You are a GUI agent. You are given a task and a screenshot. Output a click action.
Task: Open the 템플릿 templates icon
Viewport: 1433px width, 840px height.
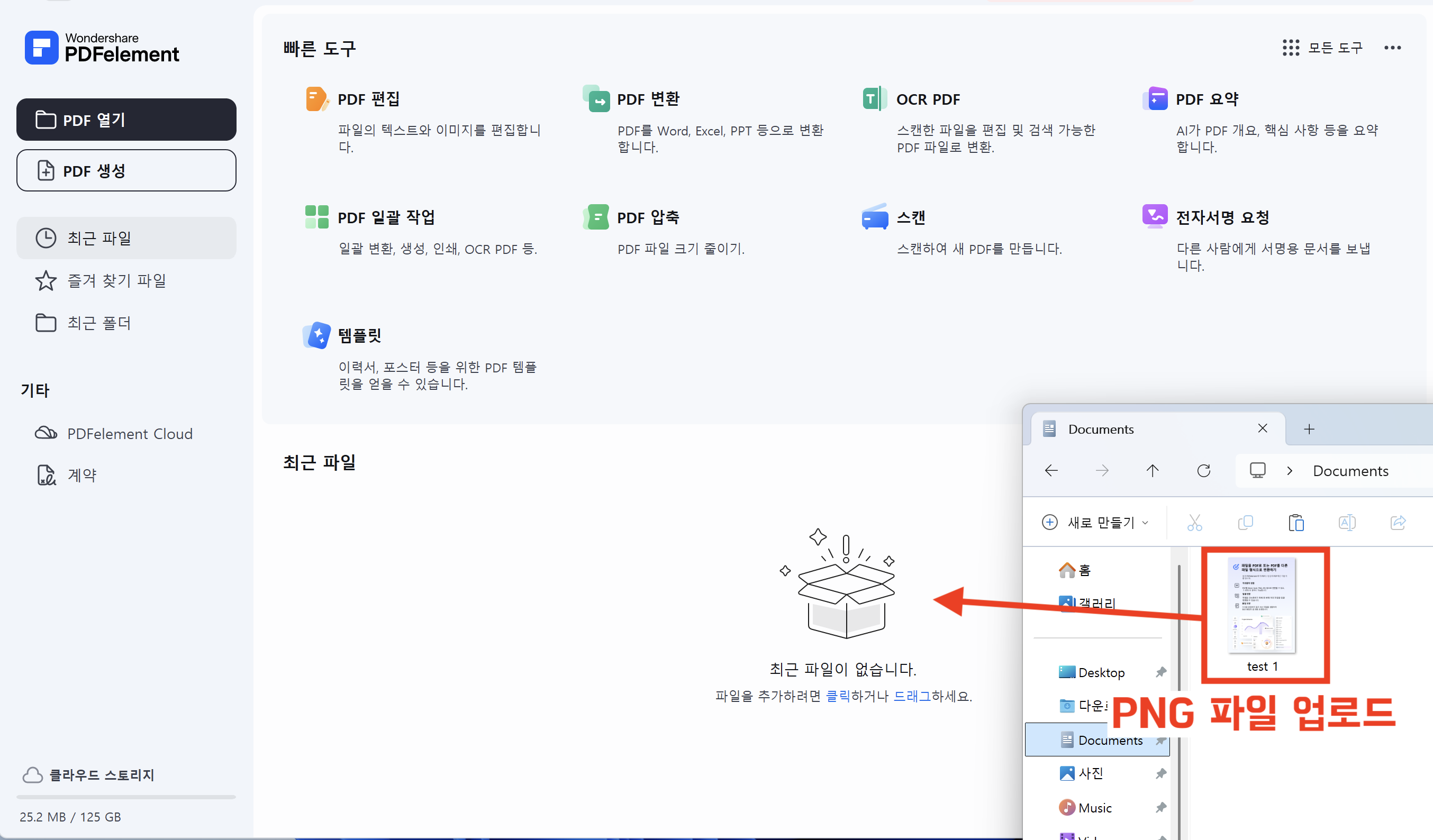pos(317,335)
